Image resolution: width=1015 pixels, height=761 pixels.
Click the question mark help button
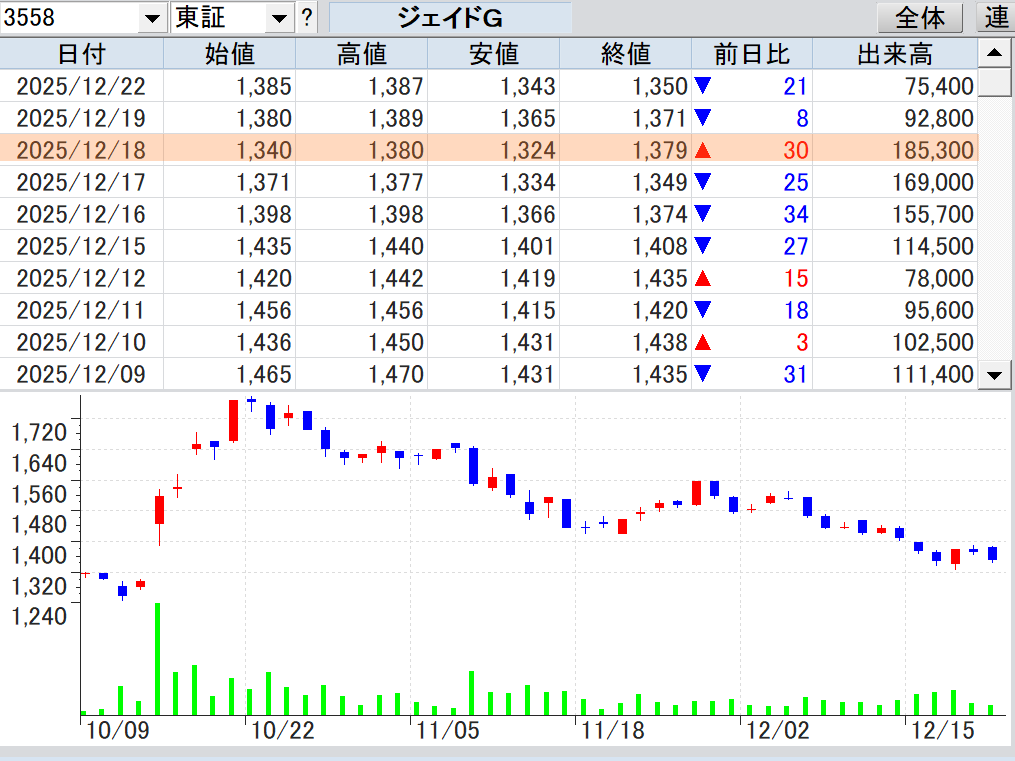coord(307,17)
